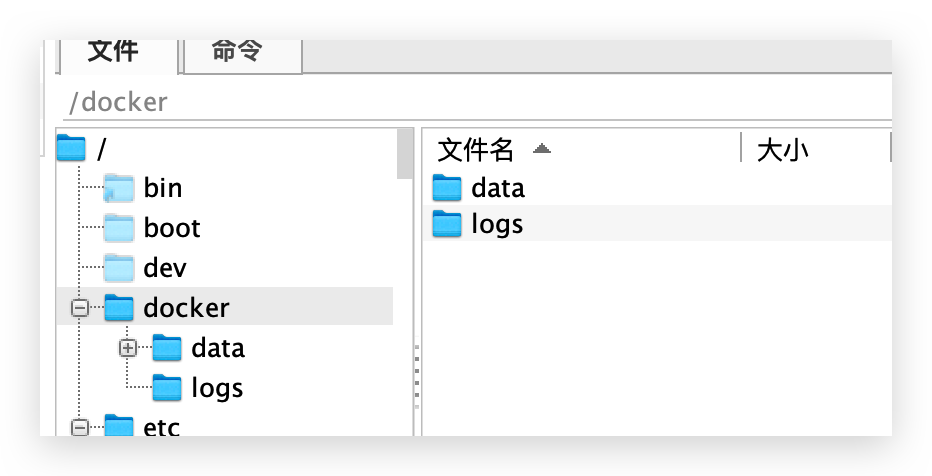Image resolution: width=932 pixels, height=476 pixels.
Task: Select the boot label in tree
Action: (172, 228)
